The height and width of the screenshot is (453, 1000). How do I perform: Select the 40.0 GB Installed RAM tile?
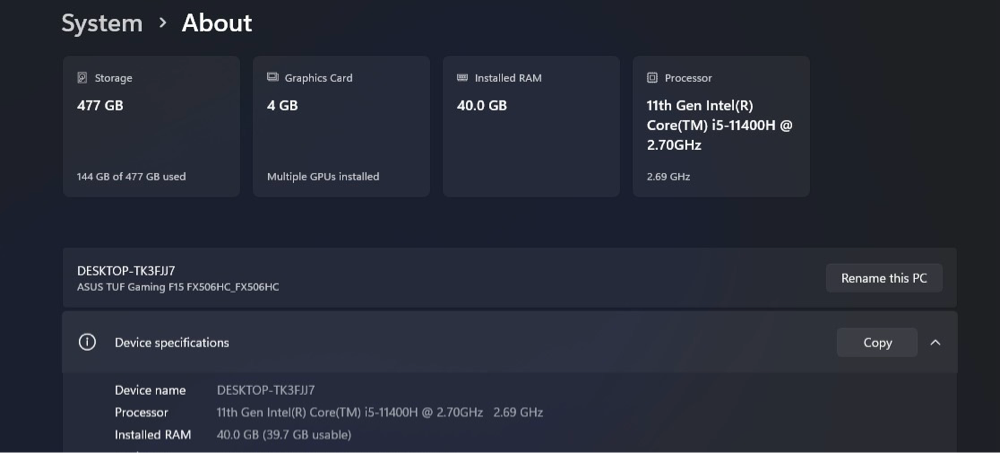coord(531,126)
